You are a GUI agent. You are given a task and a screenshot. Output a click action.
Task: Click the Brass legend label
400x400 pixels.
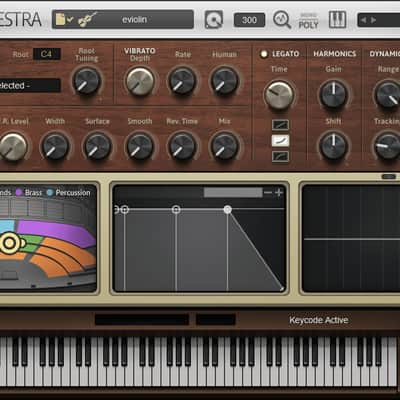[33, 193]
